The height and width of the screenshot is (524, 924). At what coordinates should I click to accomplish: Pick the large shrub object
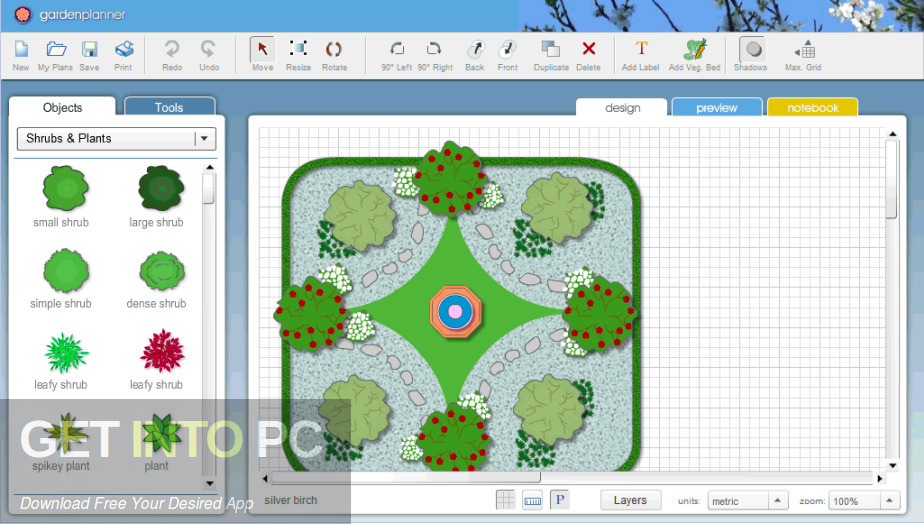(x=160, y=188)
